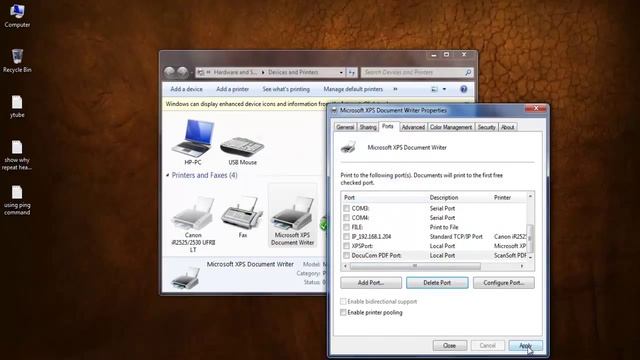Click the port list scroll-left arrow
This screenshot has height=360, width=640.
point(345,266)
